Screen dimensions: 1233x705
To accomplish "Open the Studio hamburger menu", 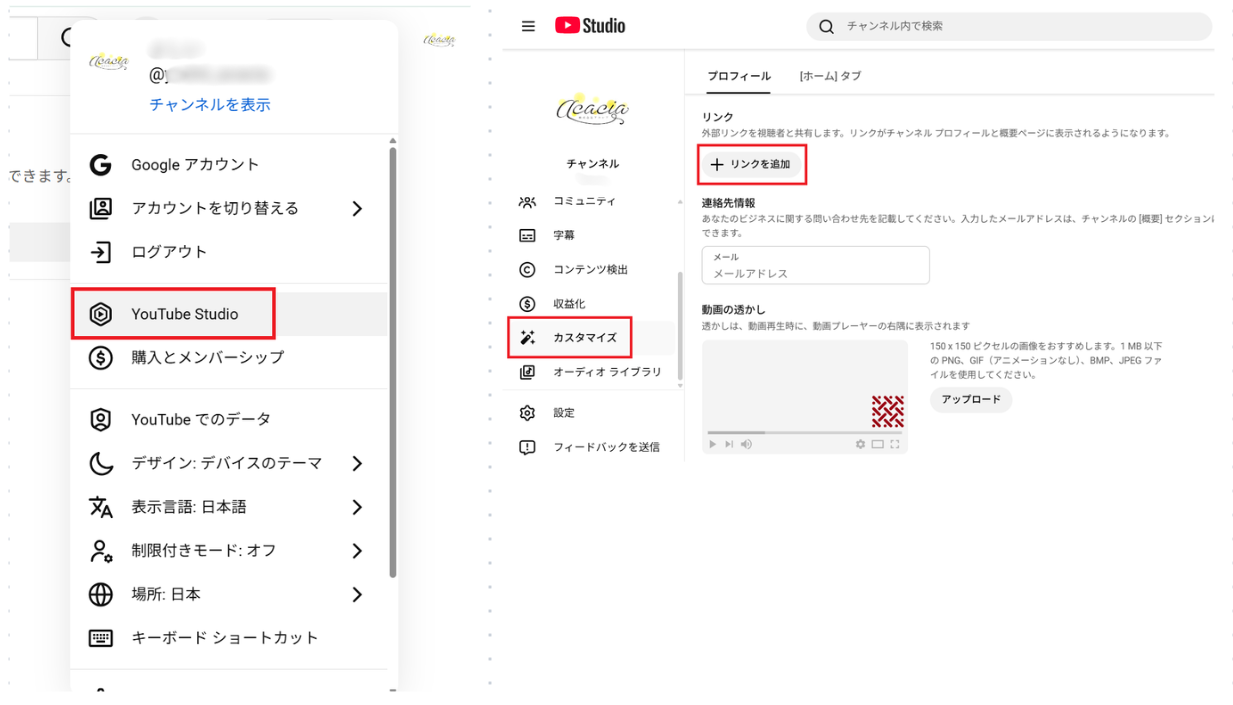I will [528, 26].
